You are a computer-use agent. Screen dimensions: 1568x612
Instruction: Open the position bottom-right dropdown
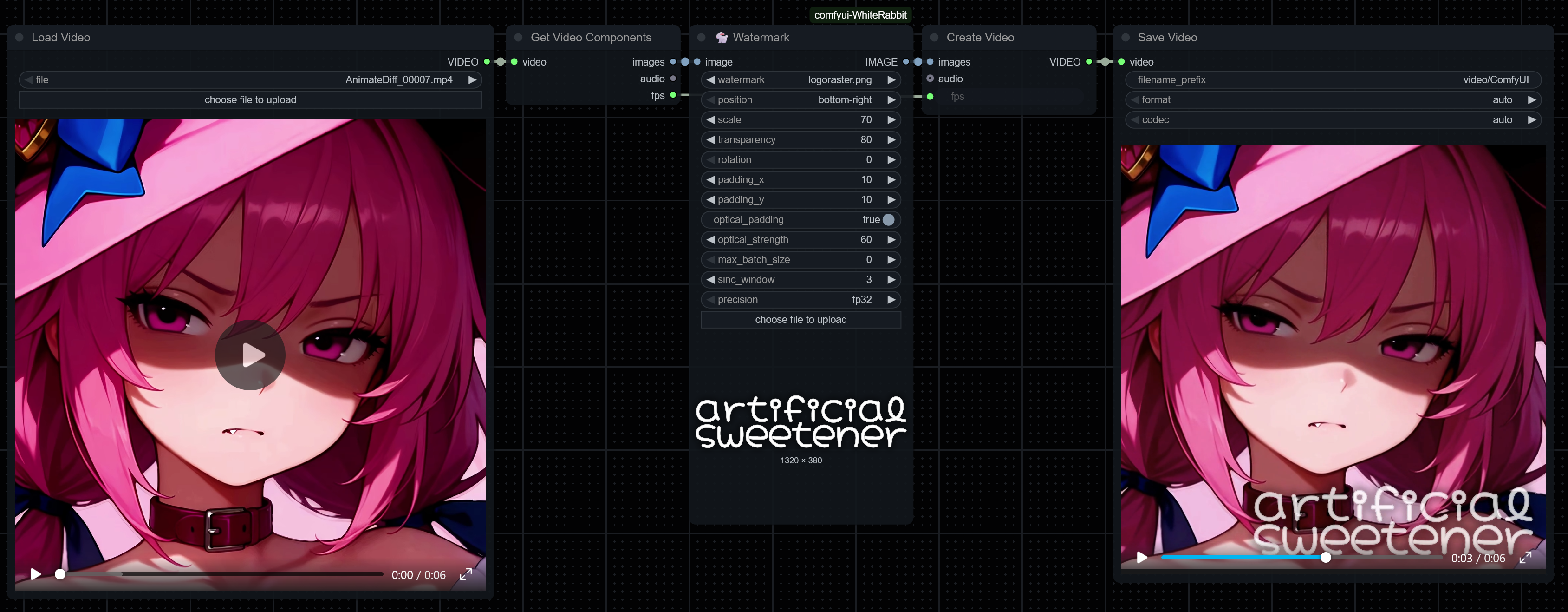800,100
